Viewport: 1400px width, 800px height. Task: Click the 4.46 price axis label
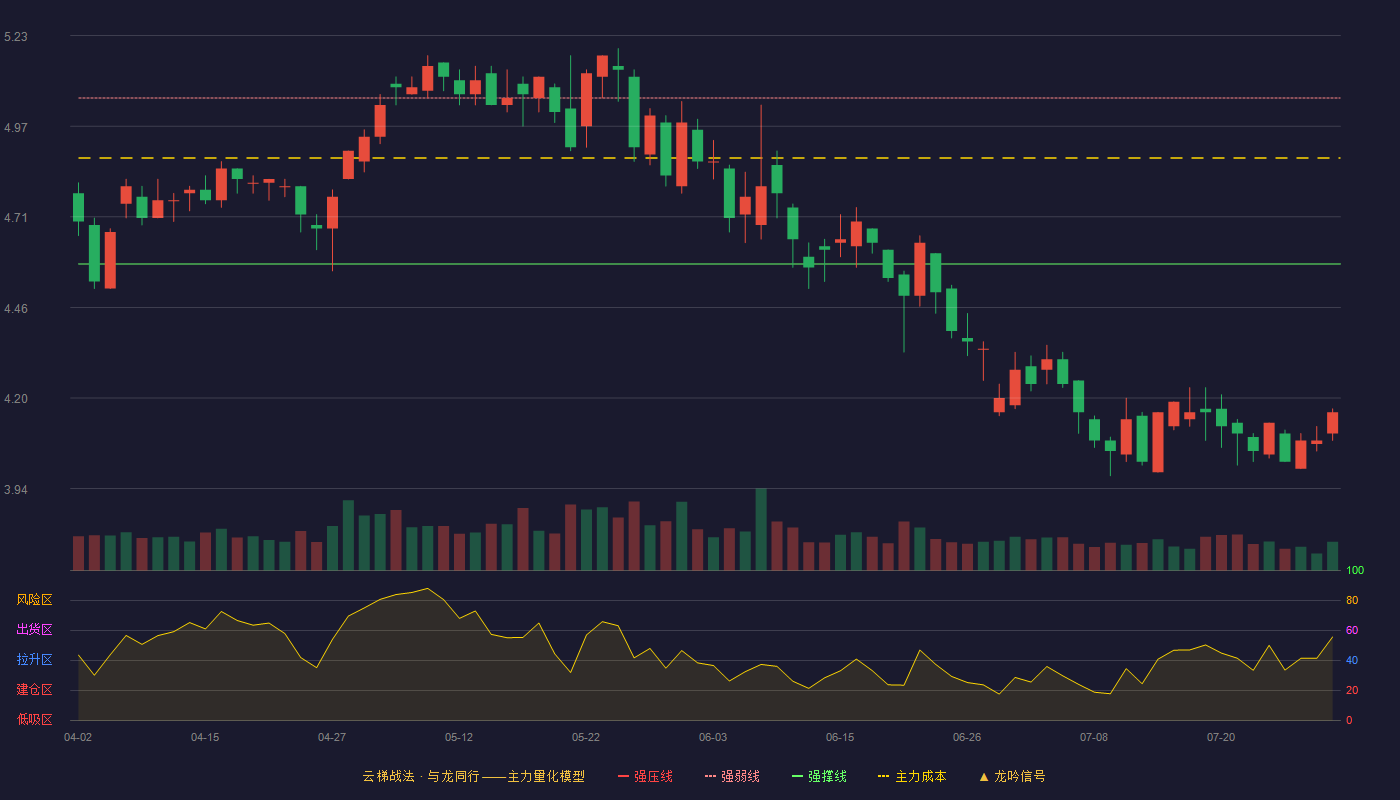tap(16, 309)
